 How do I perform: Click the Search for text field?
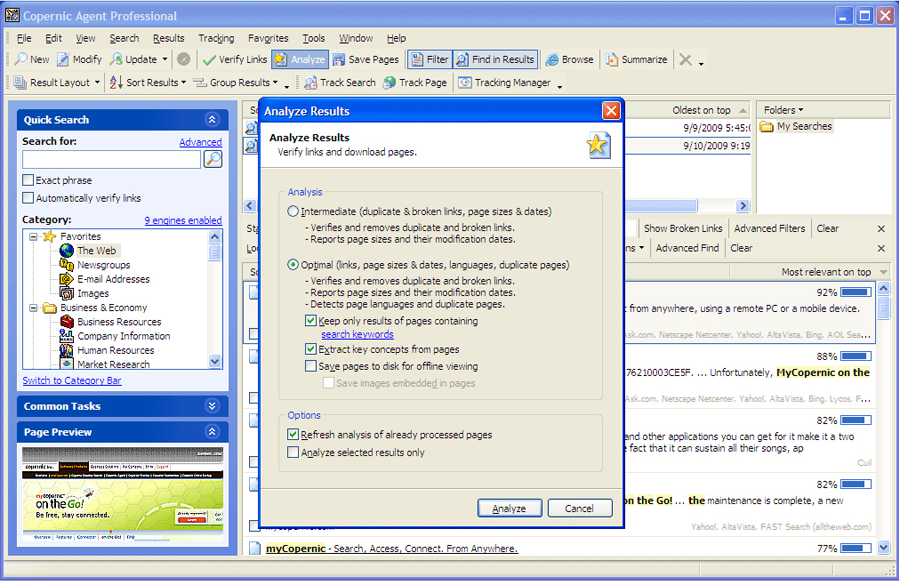111,160
